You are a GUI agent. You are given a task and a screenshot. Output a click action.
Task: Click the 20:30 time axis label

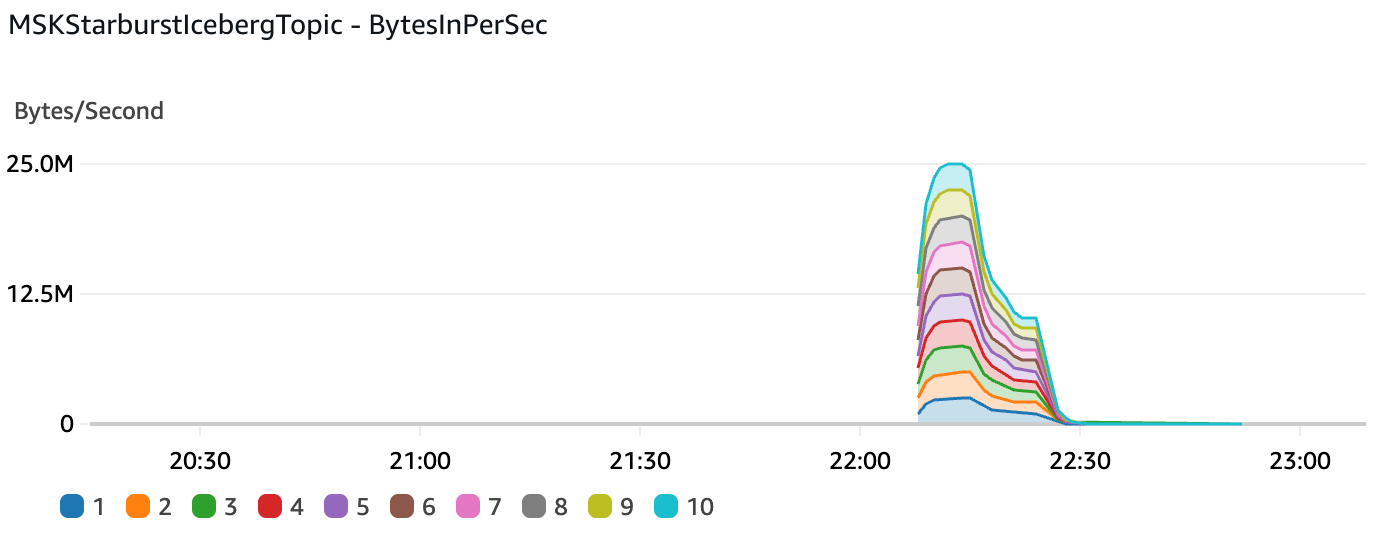[200, 461]
